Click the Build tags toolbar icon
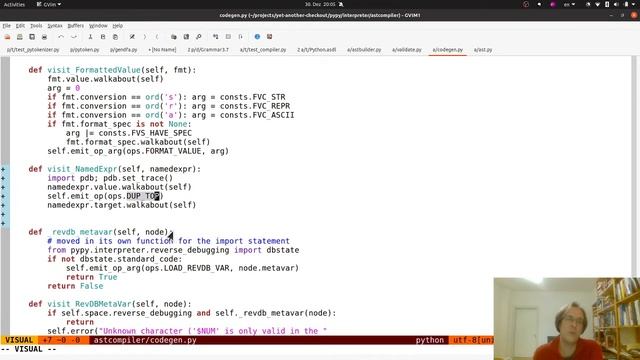The width and height of the screenshot is (640, 360). click(x=228, y=37)
